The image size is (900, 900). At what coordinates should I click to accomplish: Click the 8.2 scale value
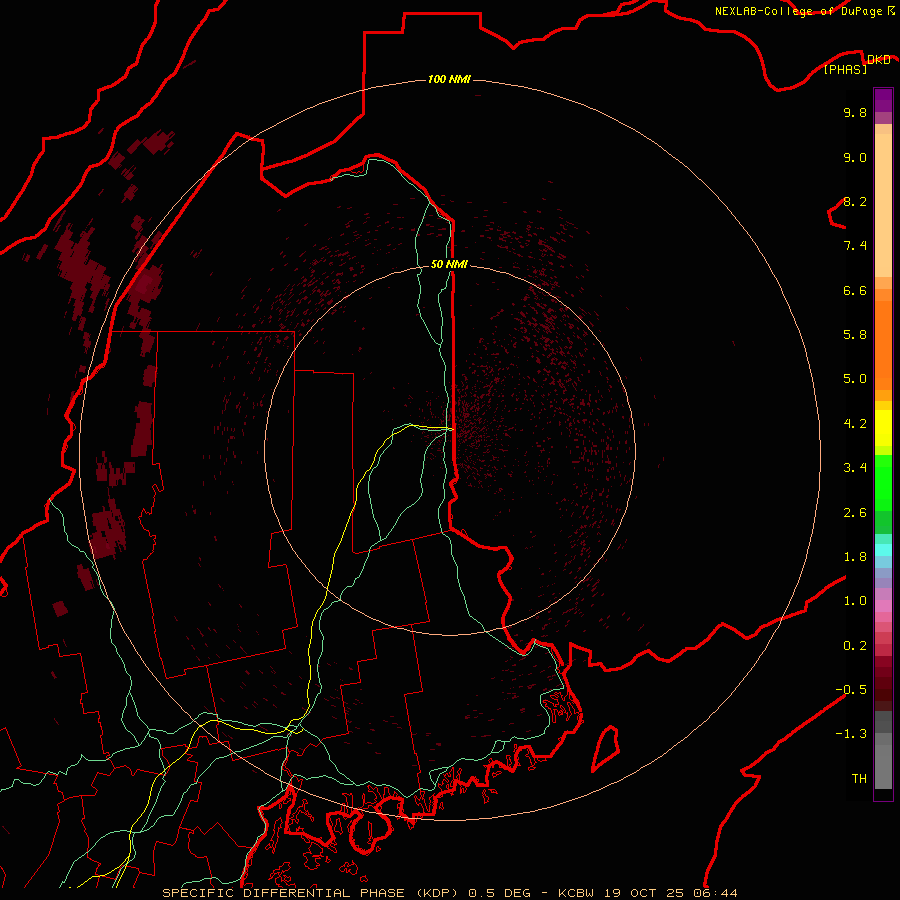[855, 201]
